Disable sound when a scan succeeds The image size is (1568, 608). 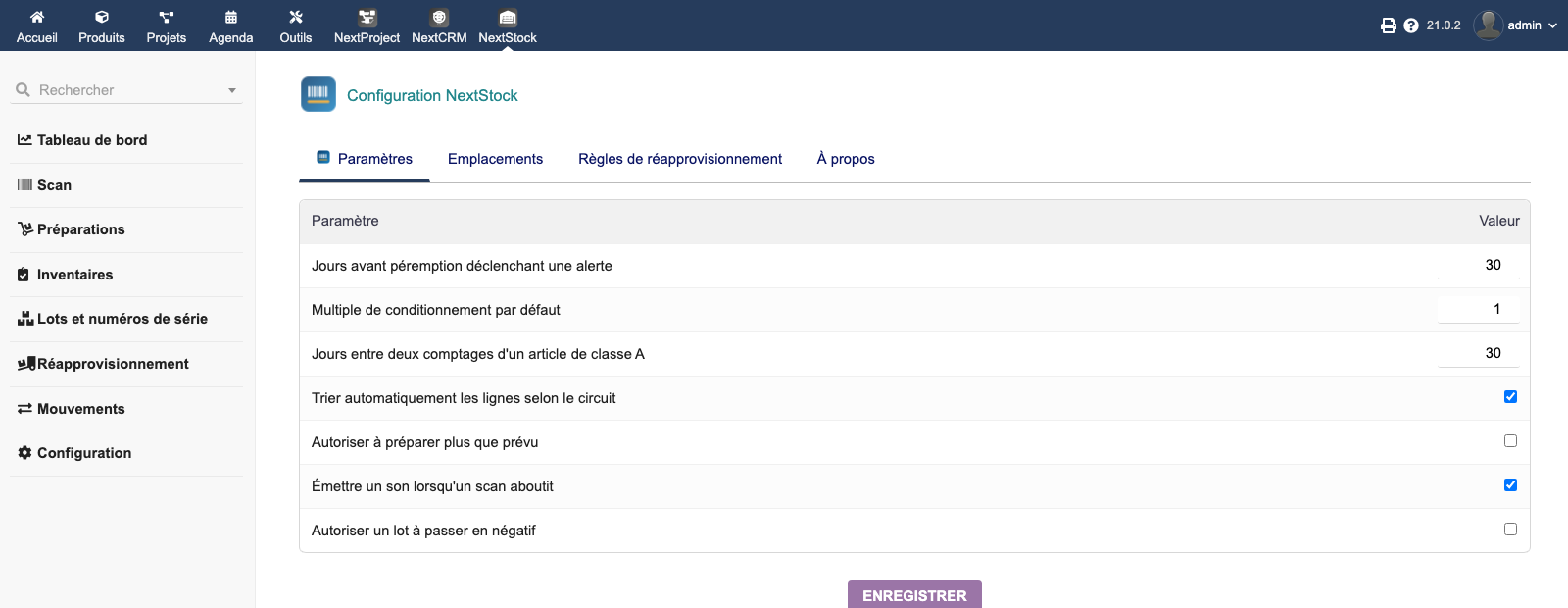click(1510, 485)
